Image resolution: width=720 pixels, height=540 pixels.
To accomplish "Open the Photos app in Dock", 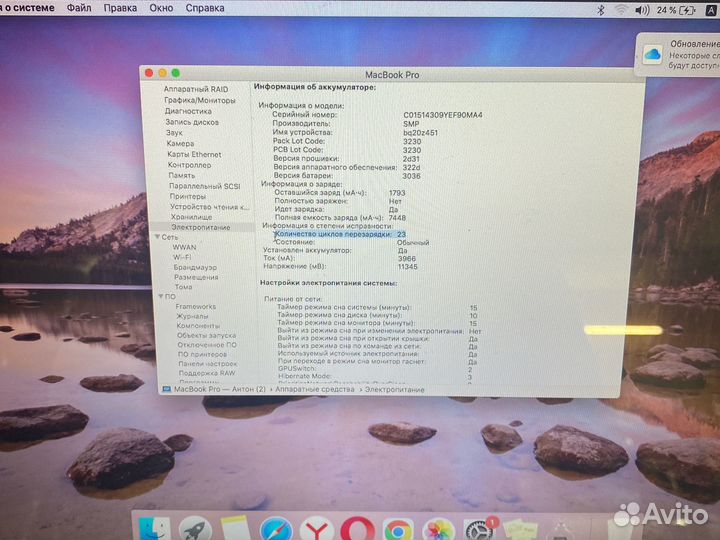I will (x=439, y=530).
